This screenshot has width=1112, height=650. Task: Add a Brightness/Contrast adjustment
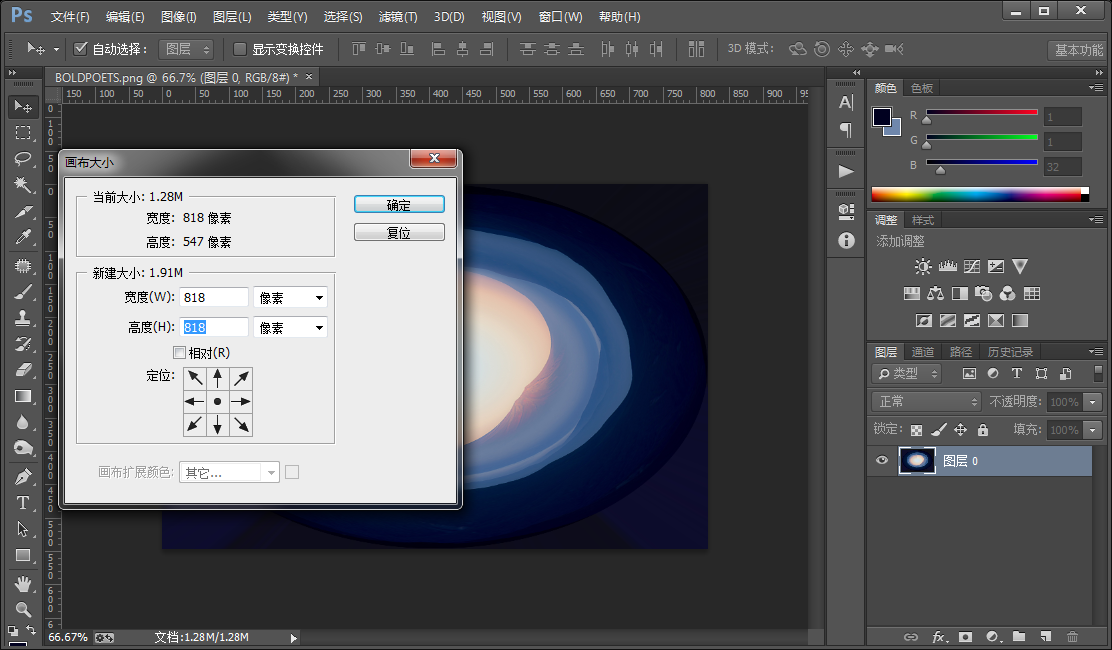(923, 267)
